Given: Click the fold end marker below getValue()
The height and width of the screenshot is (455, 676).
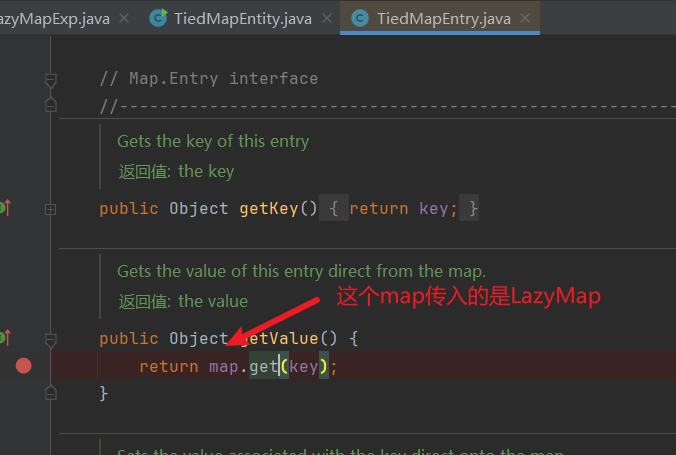Looking at the screenshot, I should [x=50, y=392].
